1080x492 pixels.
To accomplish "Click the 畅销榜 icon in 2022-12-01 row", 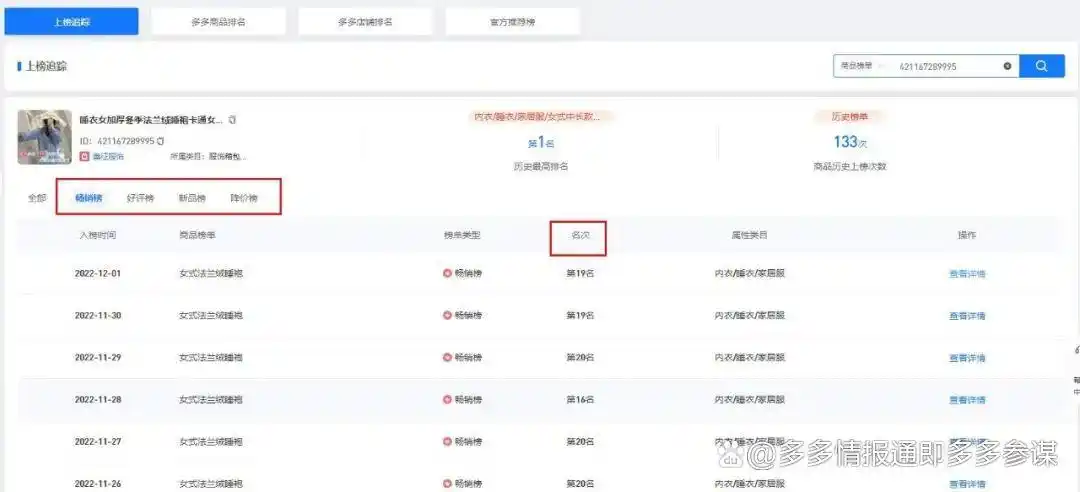I will tap(447, 273).
